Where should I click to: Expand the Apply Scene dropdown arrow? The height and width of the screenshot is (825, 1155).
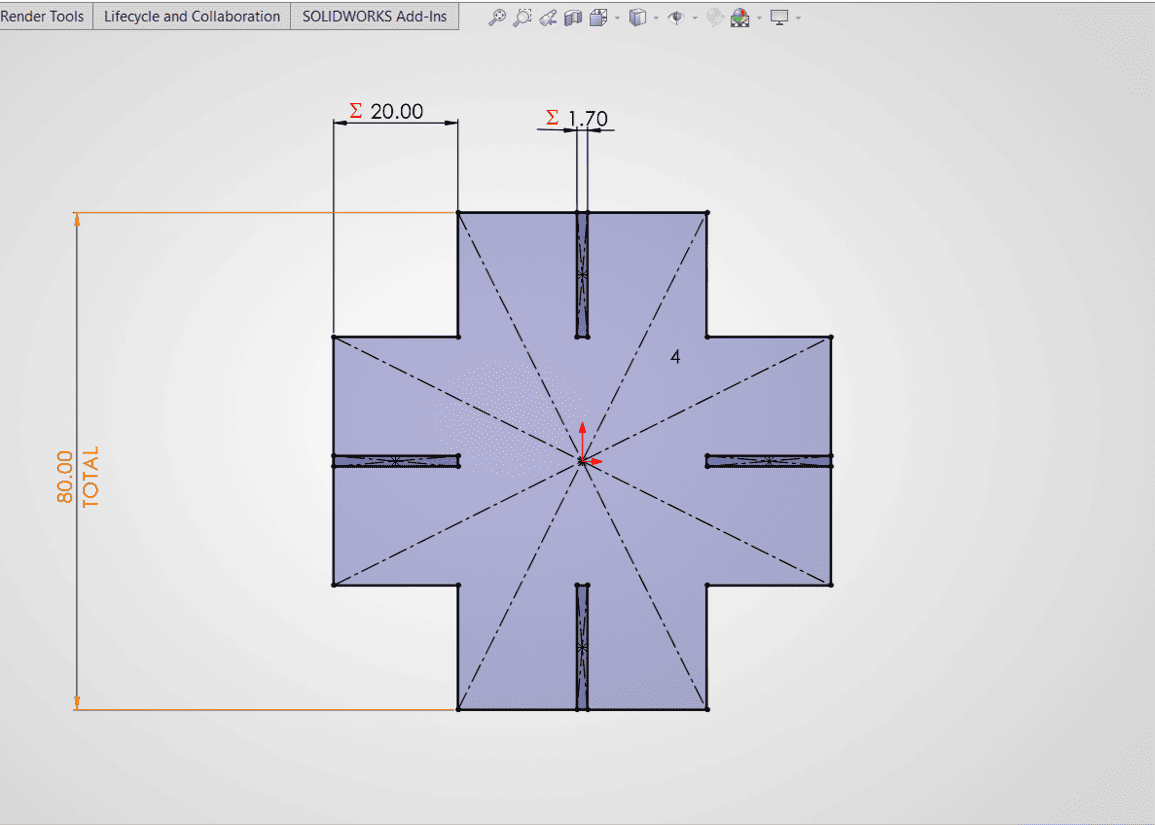point(759,18)
